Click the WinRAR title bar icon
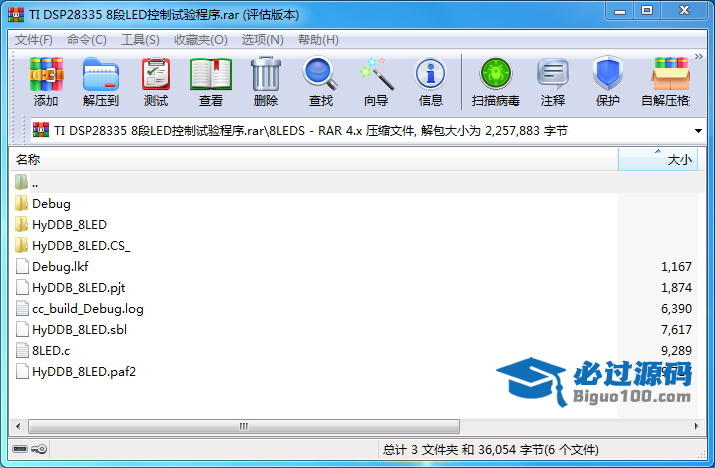The width and height of the screenshot is (715, 468). [x=16, y=15]
